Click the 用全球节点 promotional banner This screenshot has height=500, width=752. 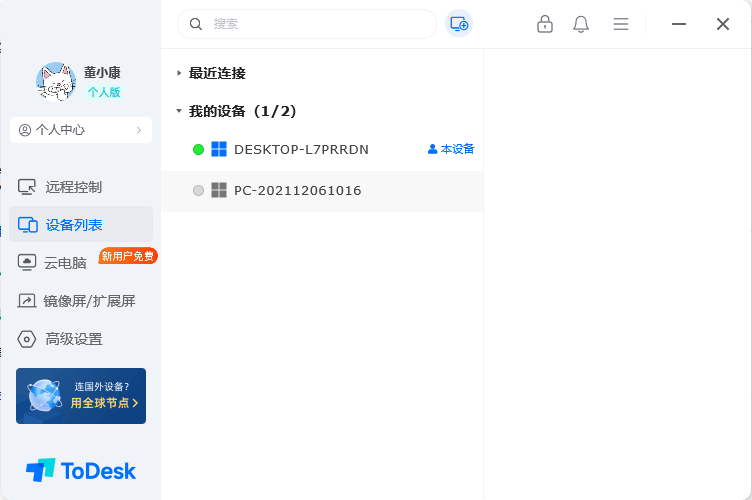pyautogui.click(x=81, y=396)
